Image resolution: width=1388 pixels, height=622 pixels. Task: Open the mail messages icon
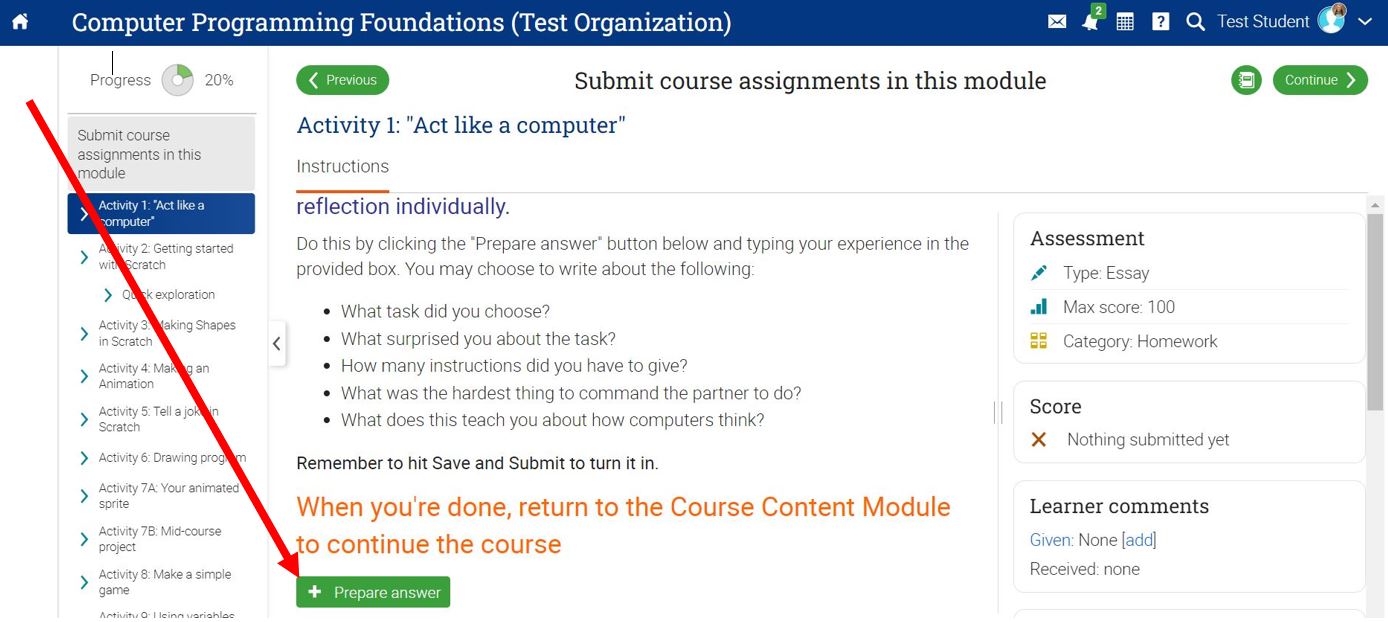coord(1057,22)
